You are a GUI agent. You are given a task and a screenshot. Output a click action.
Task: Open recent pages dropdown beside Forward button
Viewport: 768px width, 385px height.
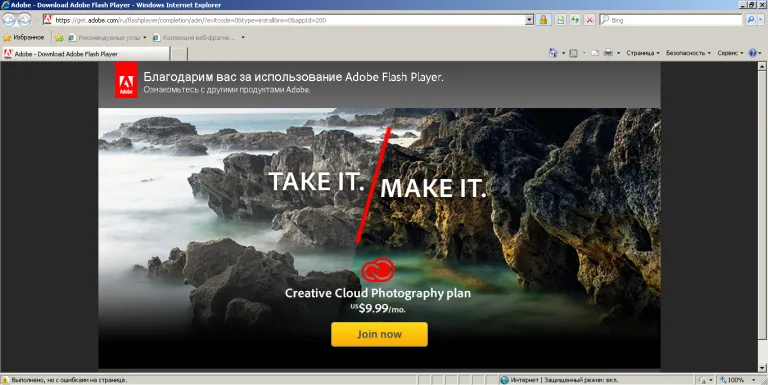[36, 20]
